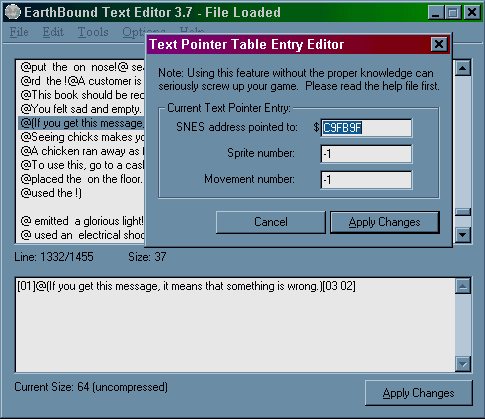Click the text editing area scroll down arrow
The height and width of the screenshot is (419, 485).
[x=463, y=364]
